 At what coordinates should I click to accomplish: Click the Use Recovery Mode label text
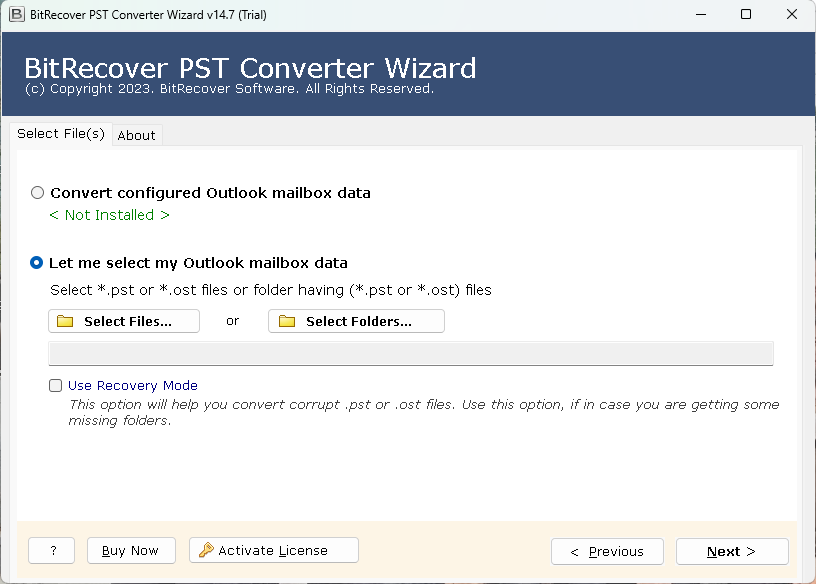click(133, 385)
